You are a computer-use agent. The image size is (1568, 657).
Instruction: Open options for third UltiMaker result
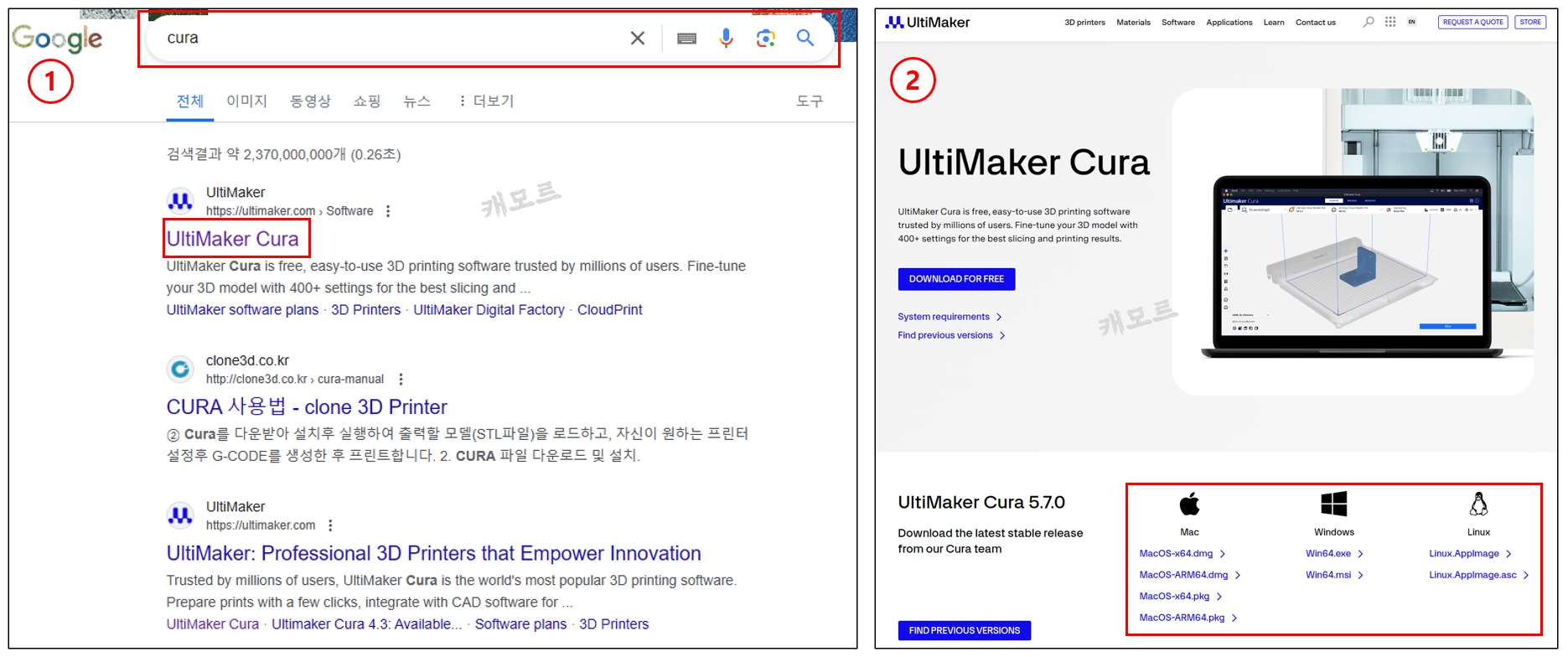pos(330,525)
